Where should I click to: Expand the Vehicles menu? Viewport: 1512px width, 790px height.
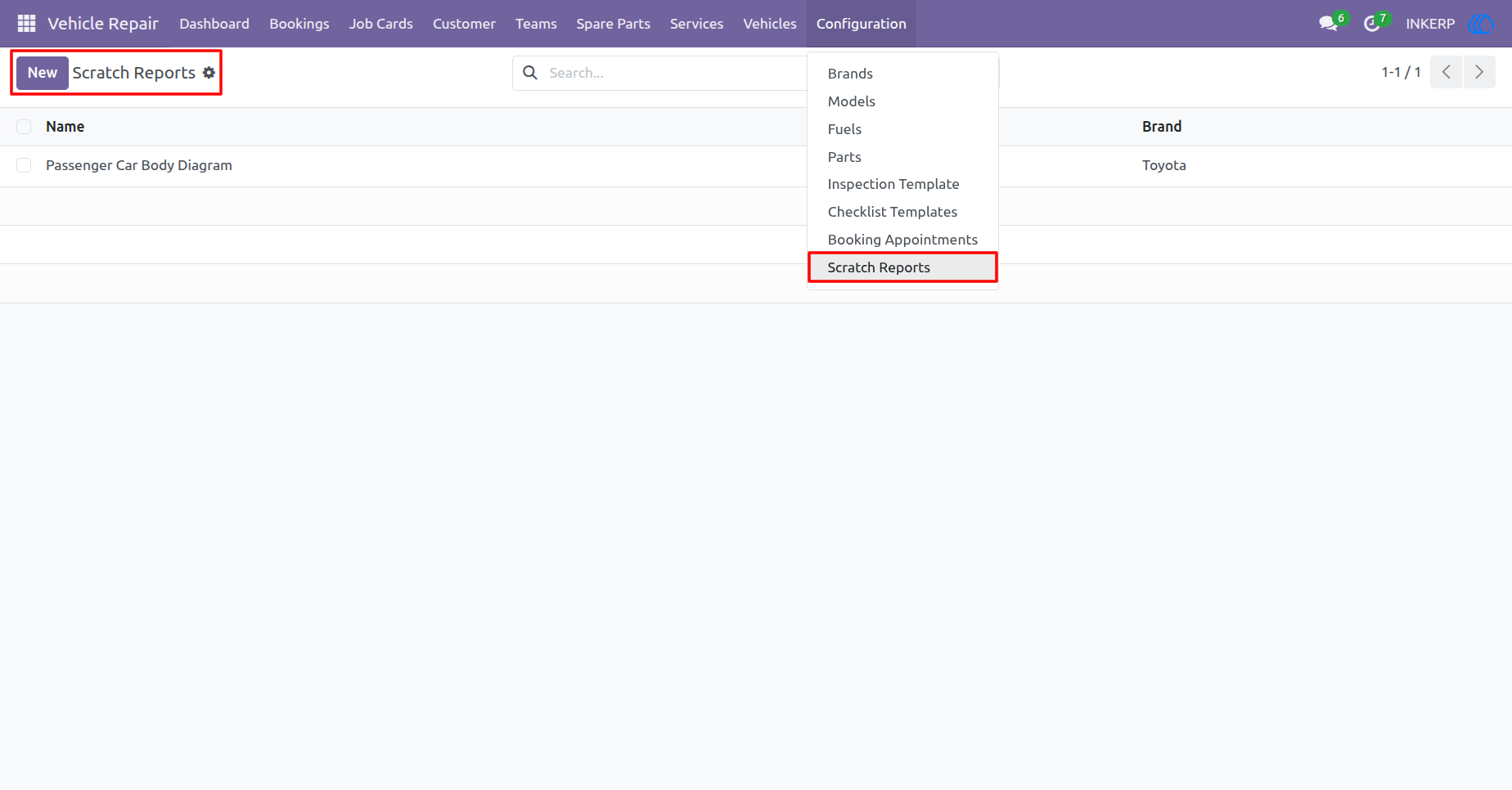[x=769, y=24]
